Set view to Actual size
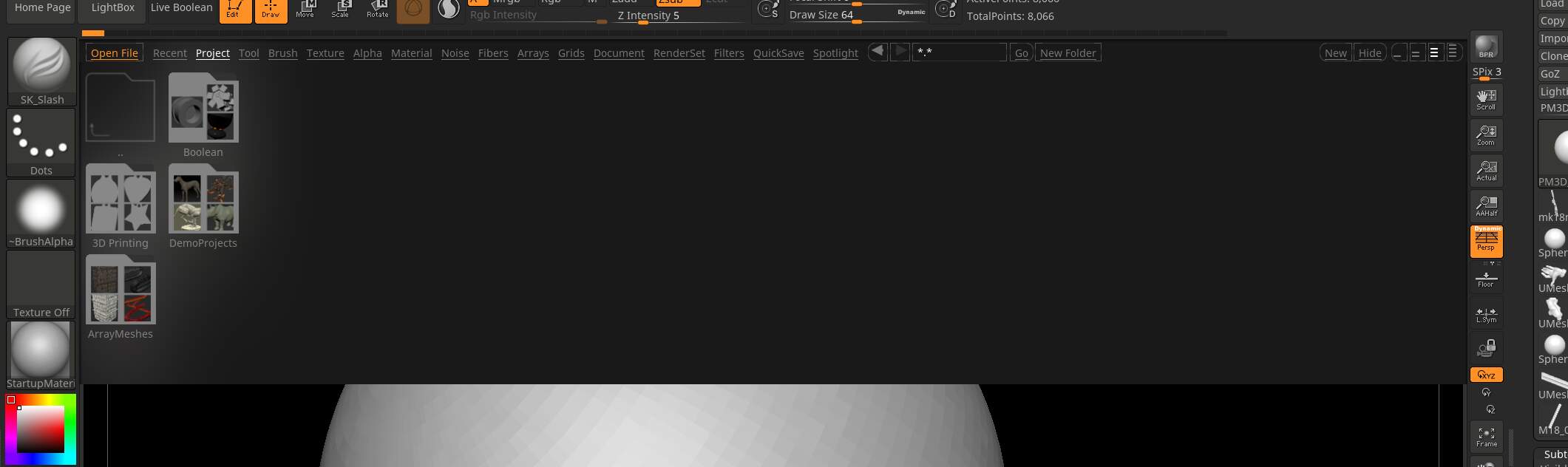Viewport: 1568px width, 467px height. [x=1486, y=170]
